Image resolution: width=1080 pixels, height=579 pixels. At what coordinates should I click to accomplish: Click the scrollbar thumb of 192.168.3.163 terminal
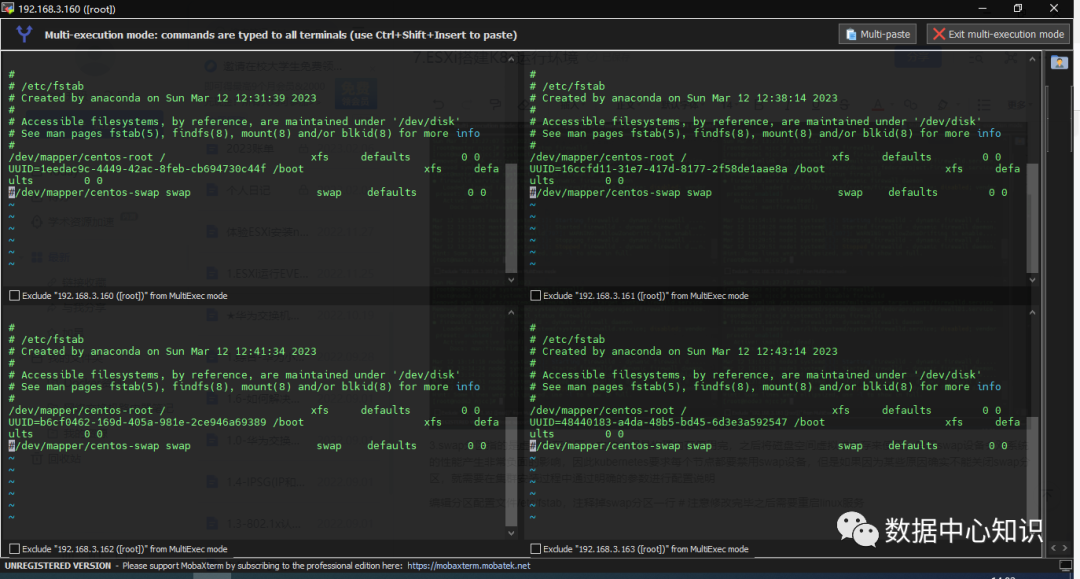(1032, 472)
